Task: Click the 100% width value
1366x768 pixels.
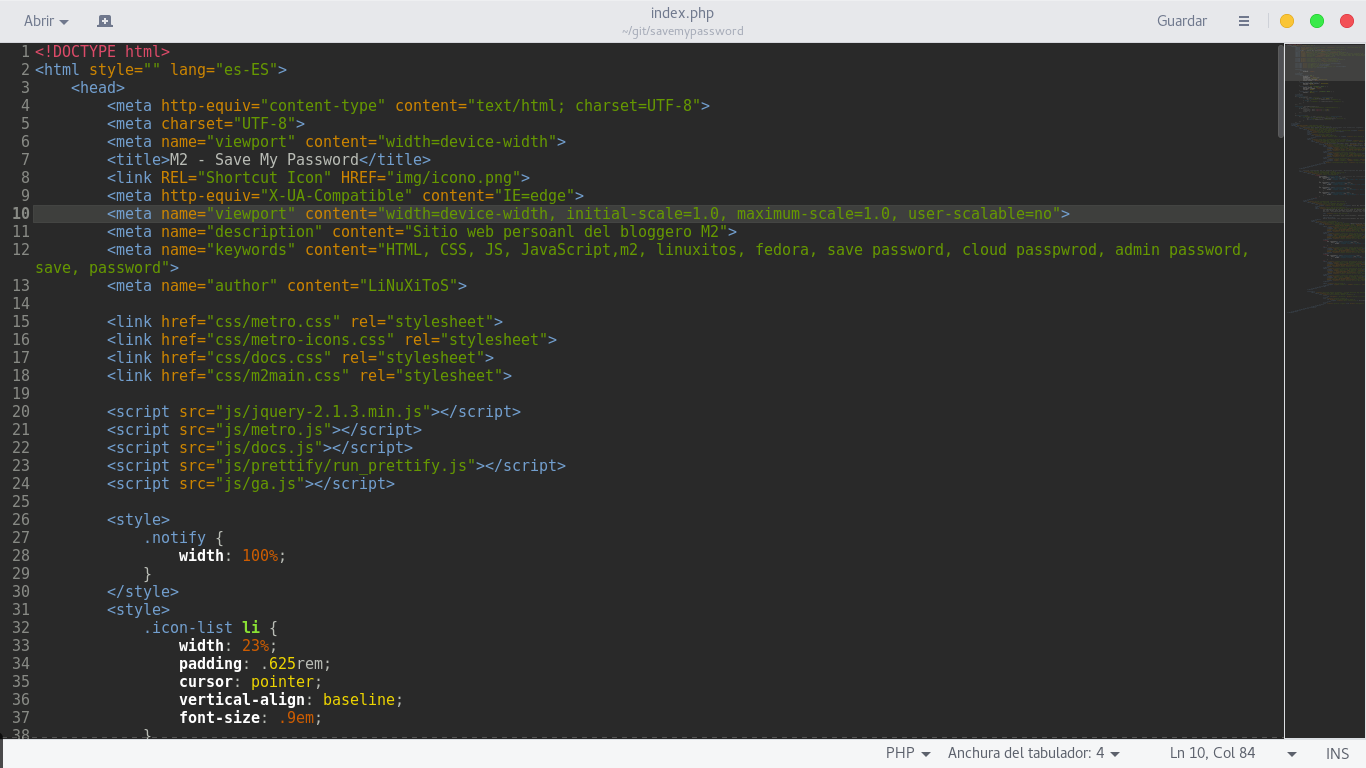Action: tap(260, 556)
